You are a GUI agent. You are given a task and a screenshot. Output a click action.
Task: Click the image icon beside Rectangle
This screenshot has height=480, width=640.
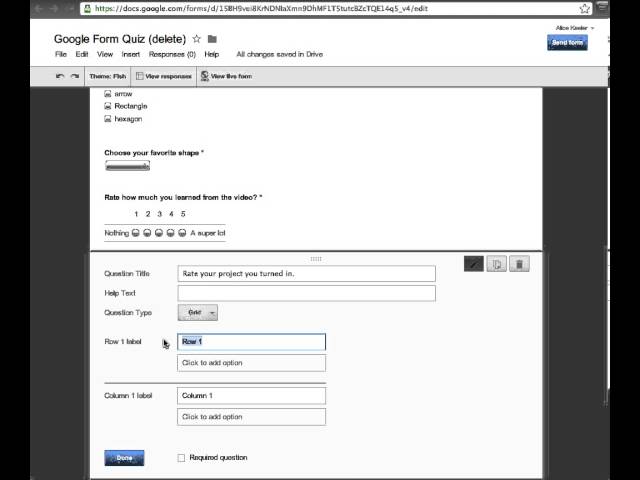click(108, 106)
